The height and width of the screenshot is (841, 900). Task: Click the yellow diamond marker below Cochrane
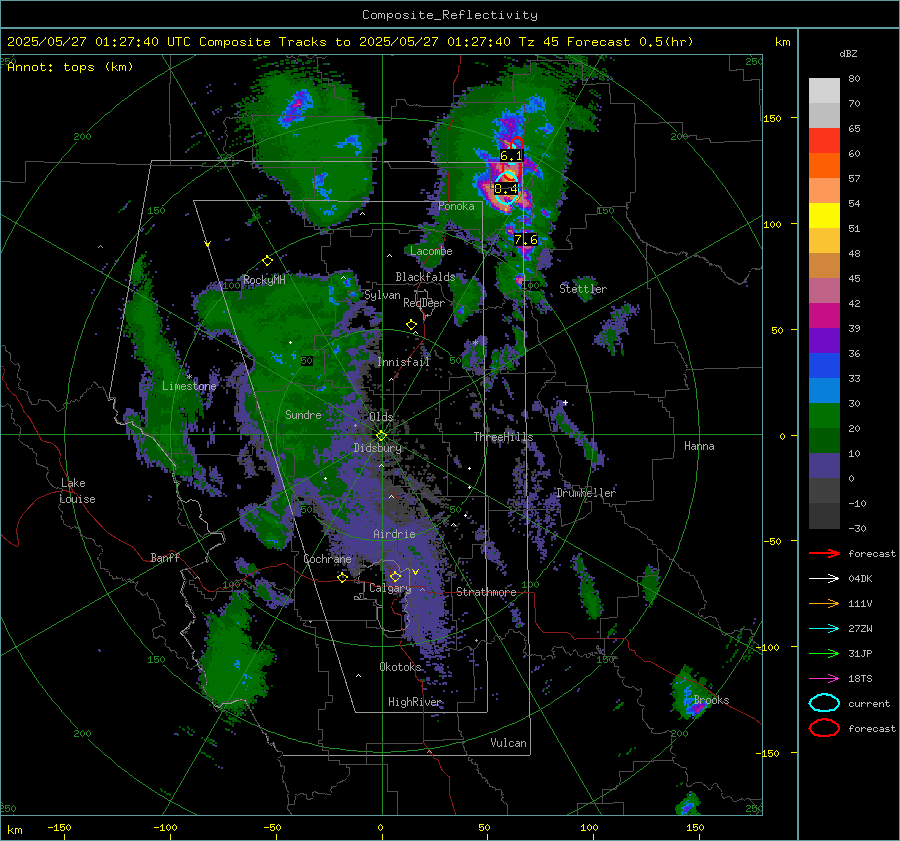[x=343, y=578]
